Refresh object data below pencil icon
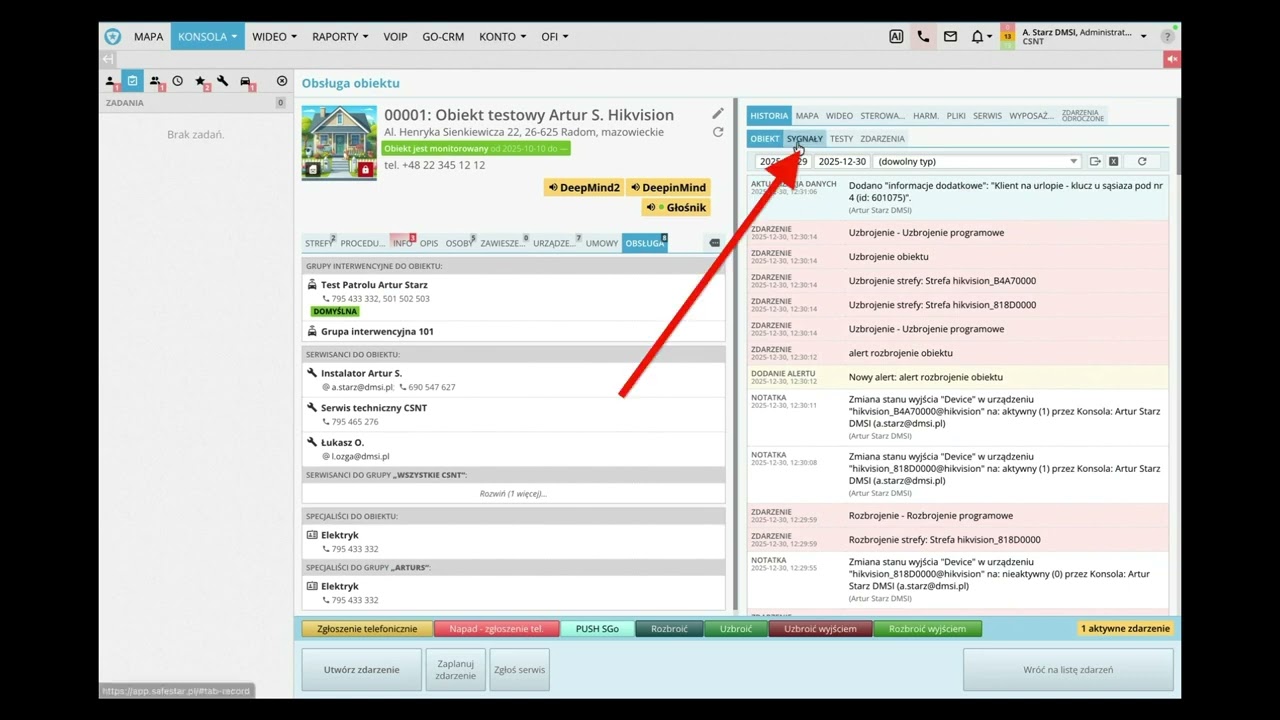Image resolution: width=1280 pixels, height=720 pixels. (x=718, y=132)
